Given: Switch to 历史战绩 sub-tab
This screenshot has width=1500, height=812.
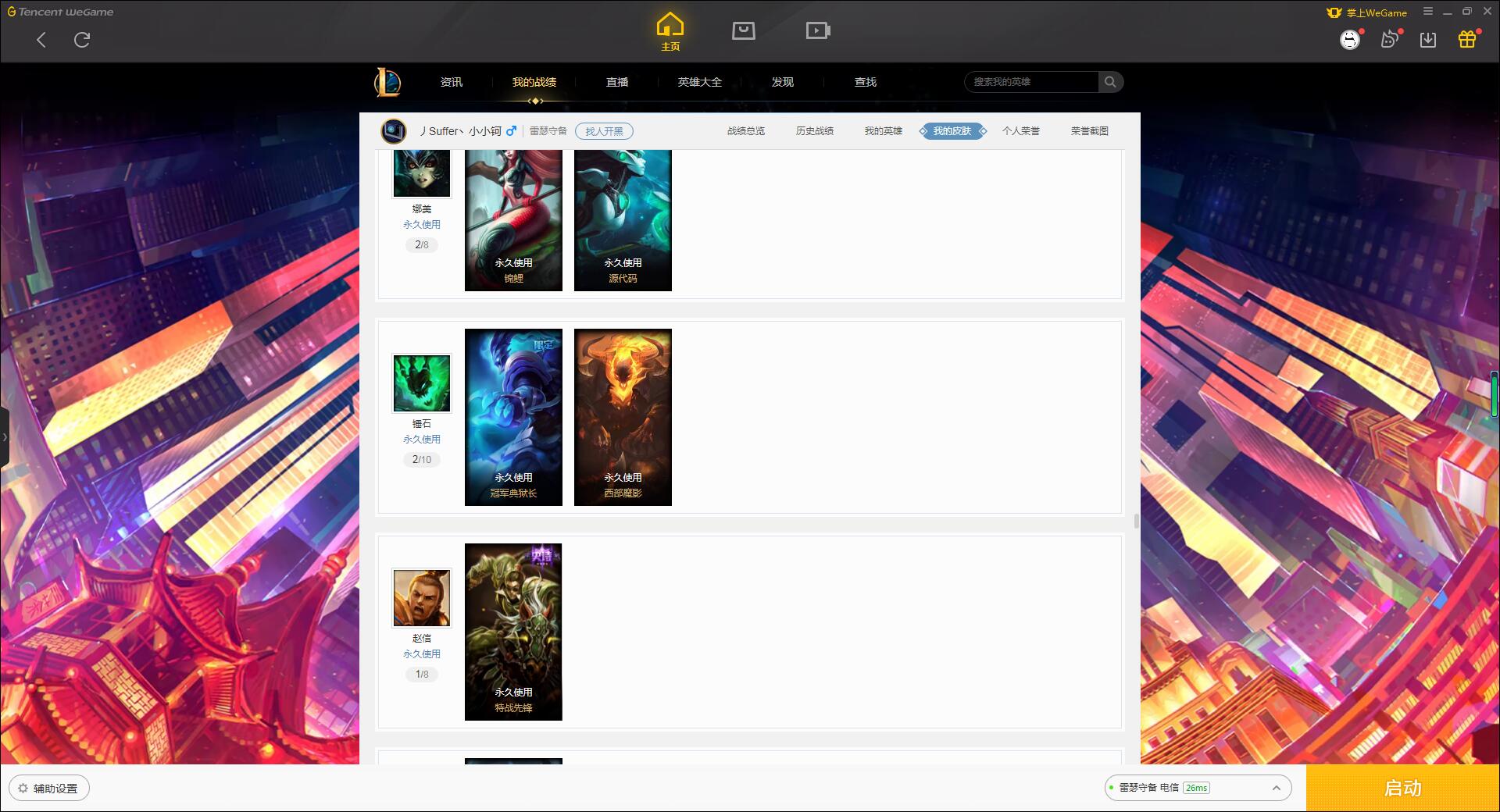Looking at the screenshot, I should (815, 131).
